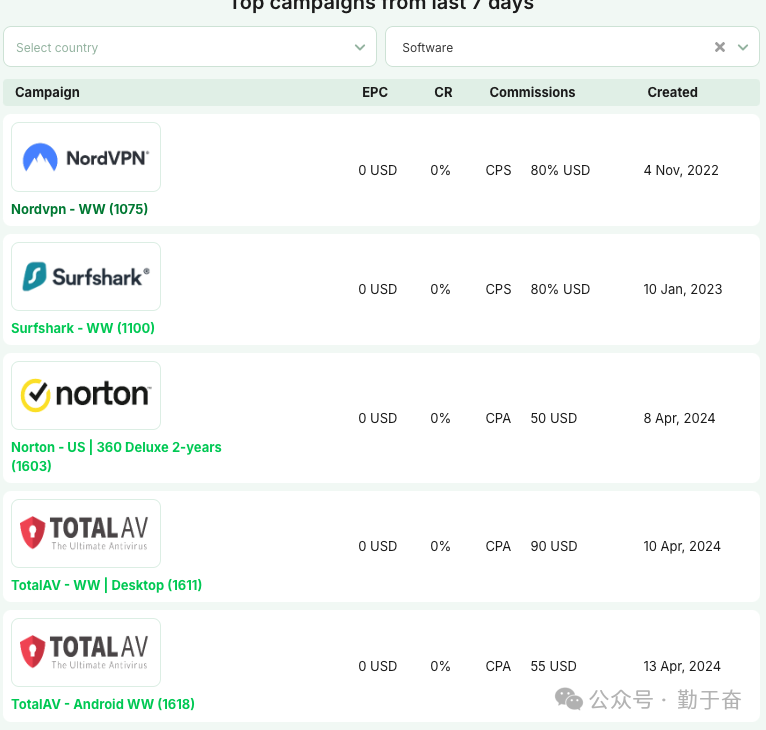Click the Software filter field
Image resolution: width=766 pixels, height=730 pixels.
tap(572, 47)
